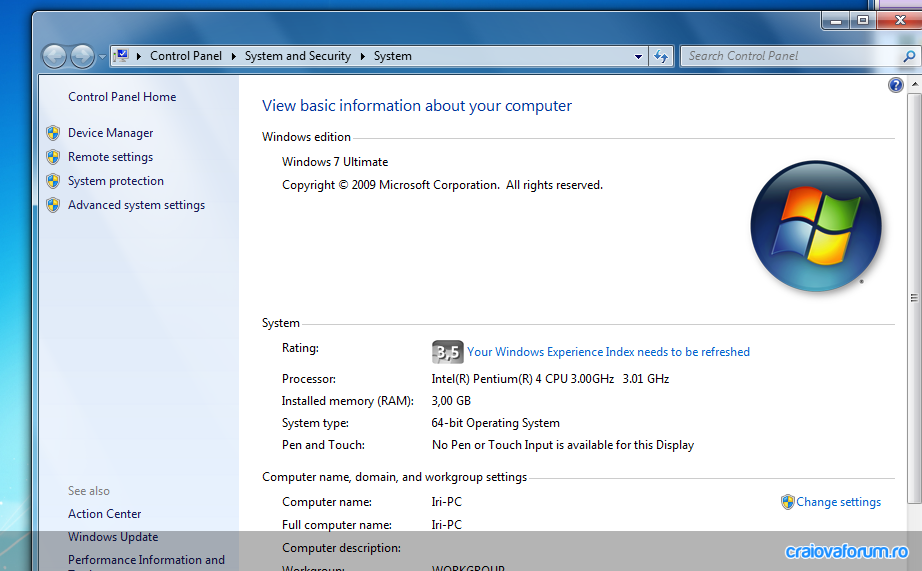
Task: Click the address bar Refresh button
Action: [661, 56]
